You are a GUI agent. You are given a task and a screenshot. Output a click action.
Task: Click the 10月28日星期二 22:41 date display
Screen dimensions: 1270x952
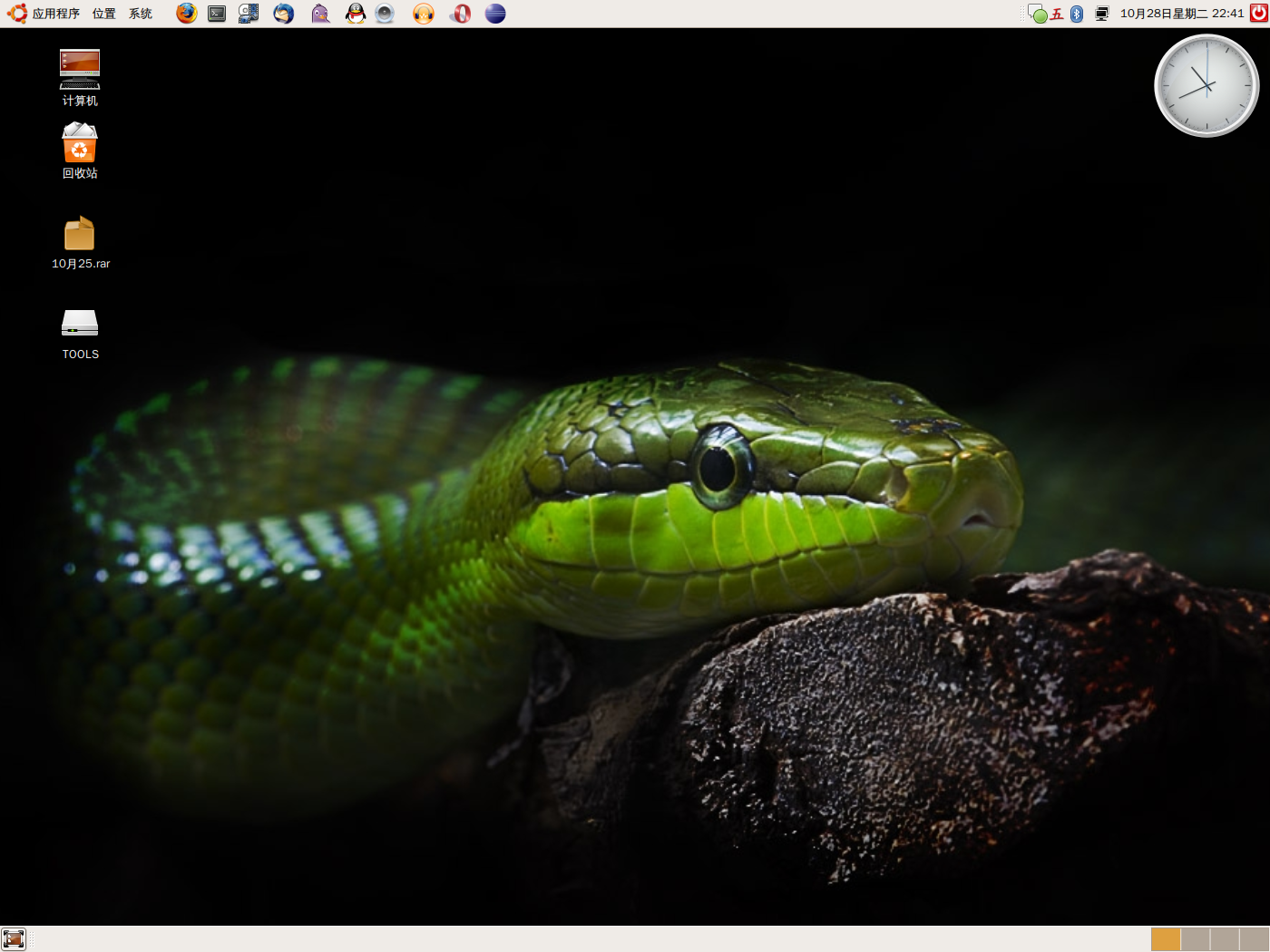click(x=1182, y=14)
